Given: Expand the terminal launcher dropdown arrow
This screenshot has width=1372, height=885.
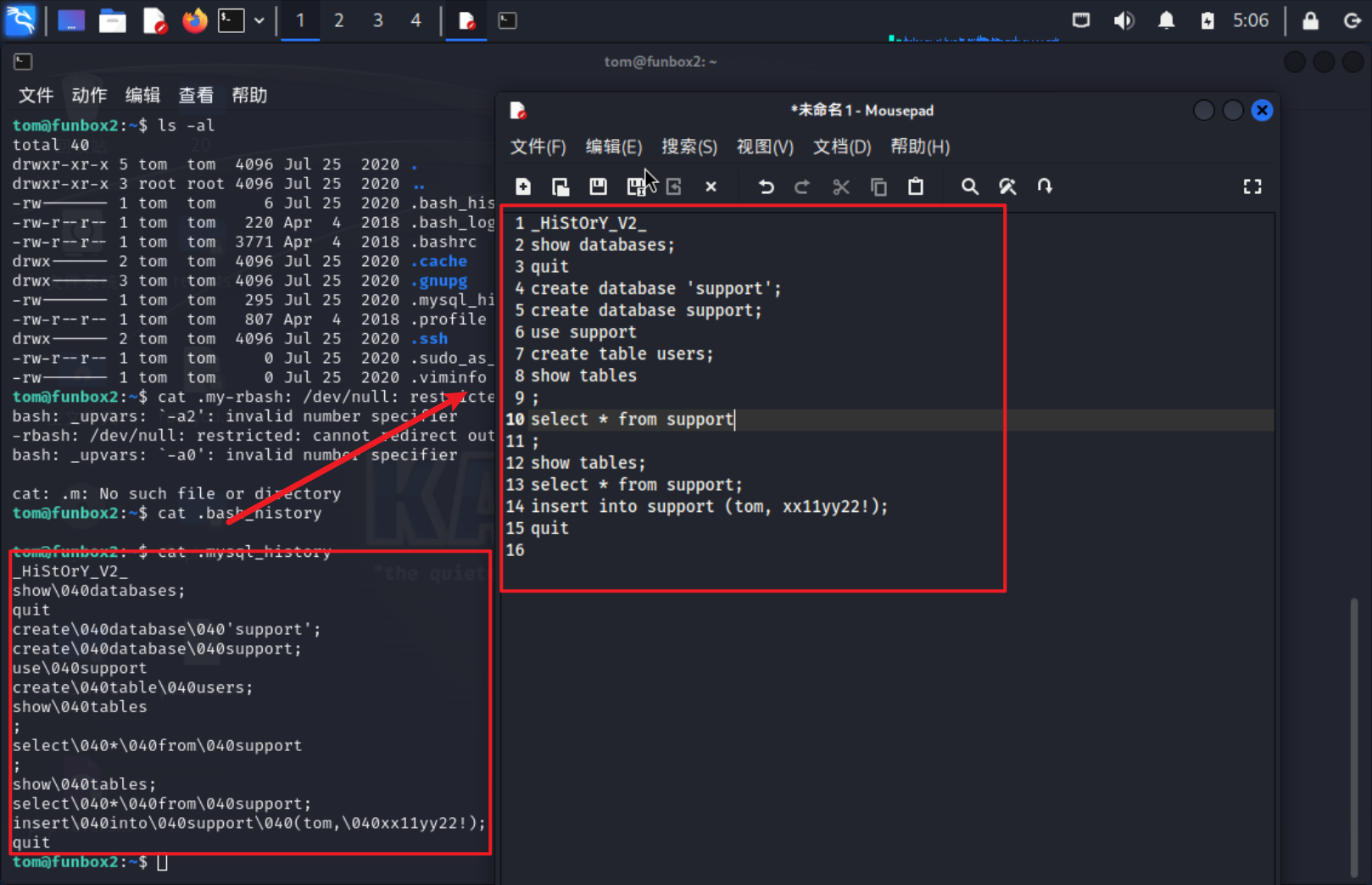Looking at the screenshot, I should [259, 20].
